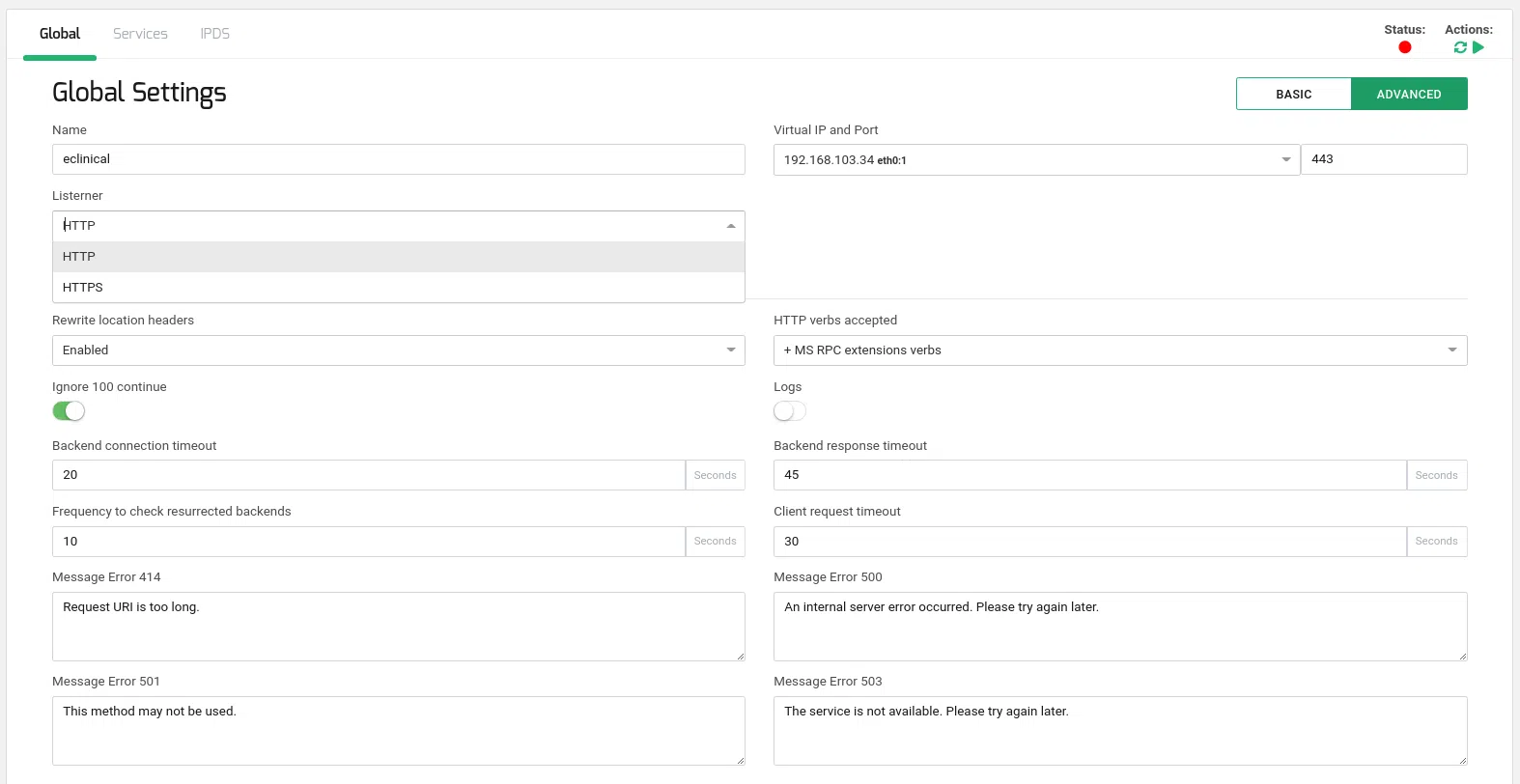Click the green restart farm icon
This screenshot has width=1520, height=784.
click(x=1460, y=47)
